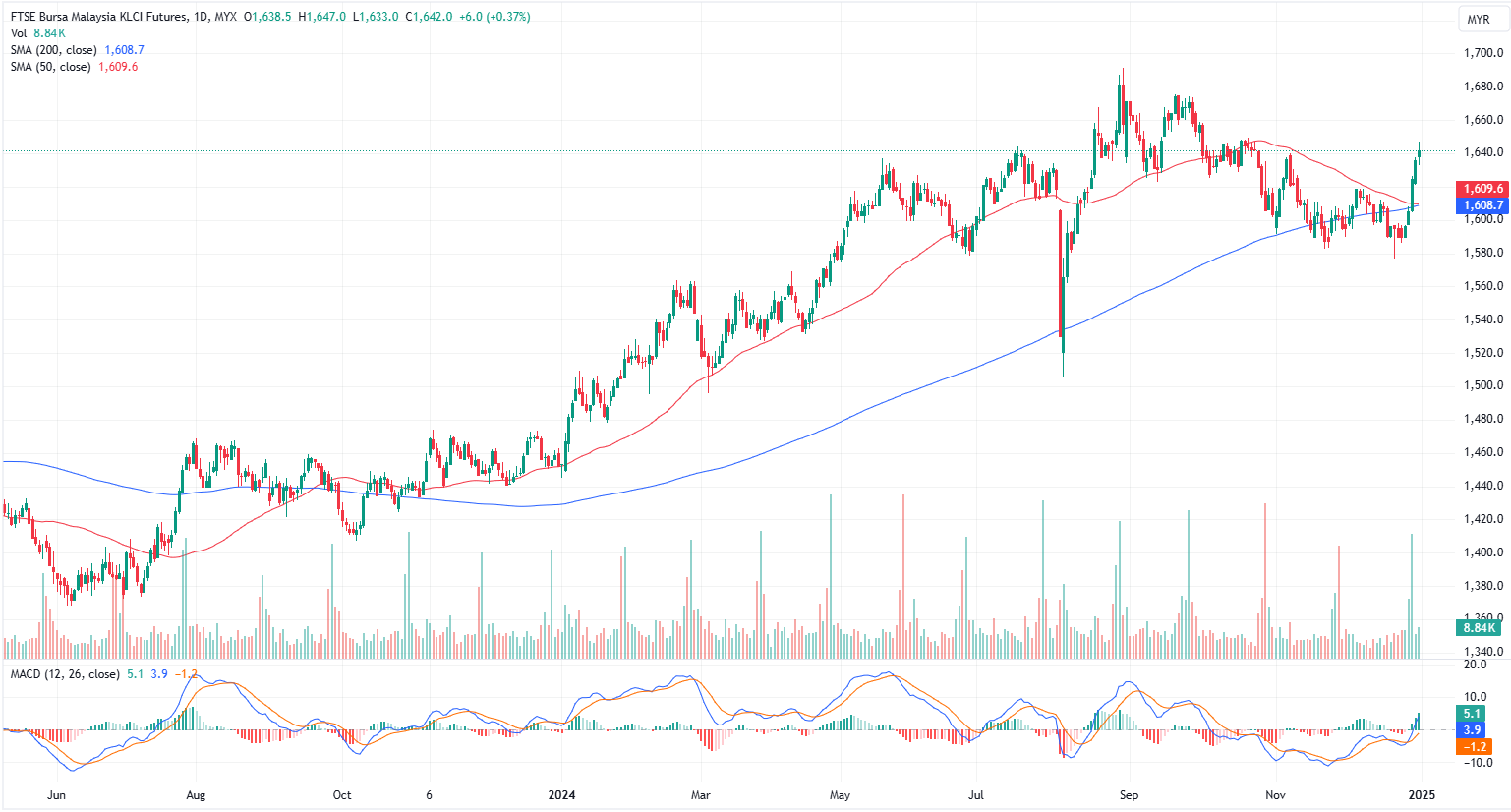Click the 2025 label on time axis

1420,794
